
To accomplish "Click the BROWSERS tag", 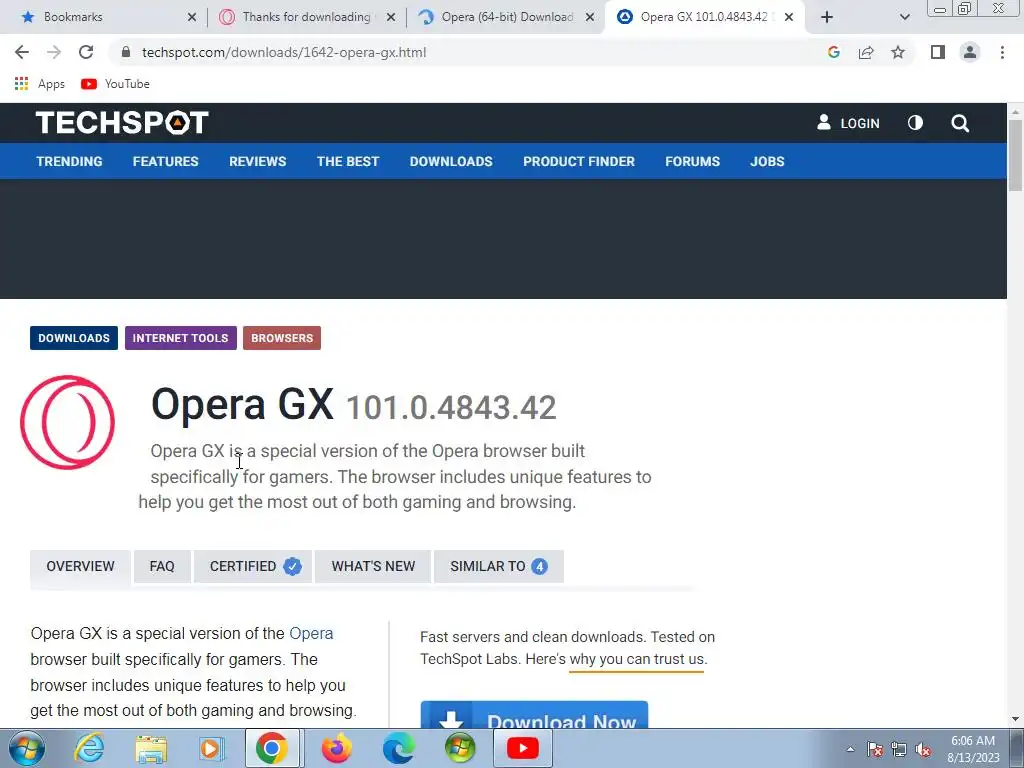I will [281, 338].
